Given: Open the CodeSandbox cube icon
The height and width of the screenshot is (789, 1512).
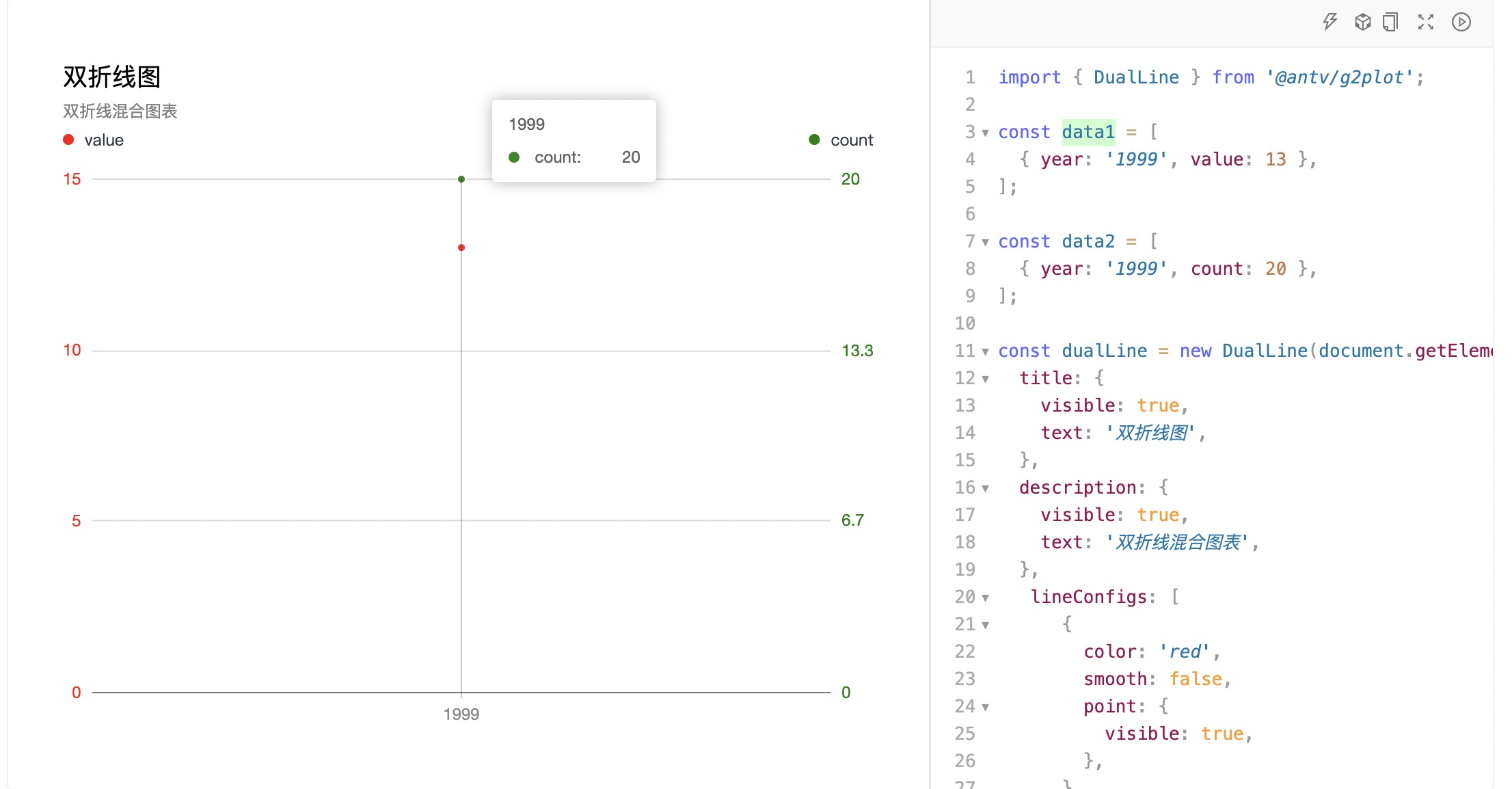Looking at the screenshot, I should pyautogui.click(x=1362, y=22).
